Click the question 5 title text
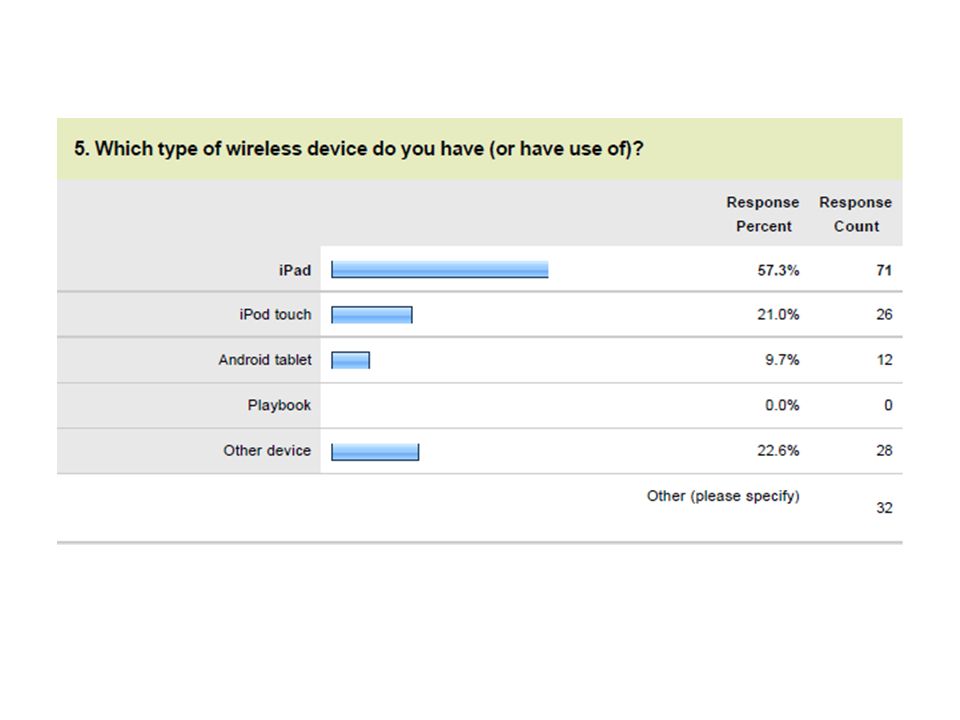 [359, 149]
